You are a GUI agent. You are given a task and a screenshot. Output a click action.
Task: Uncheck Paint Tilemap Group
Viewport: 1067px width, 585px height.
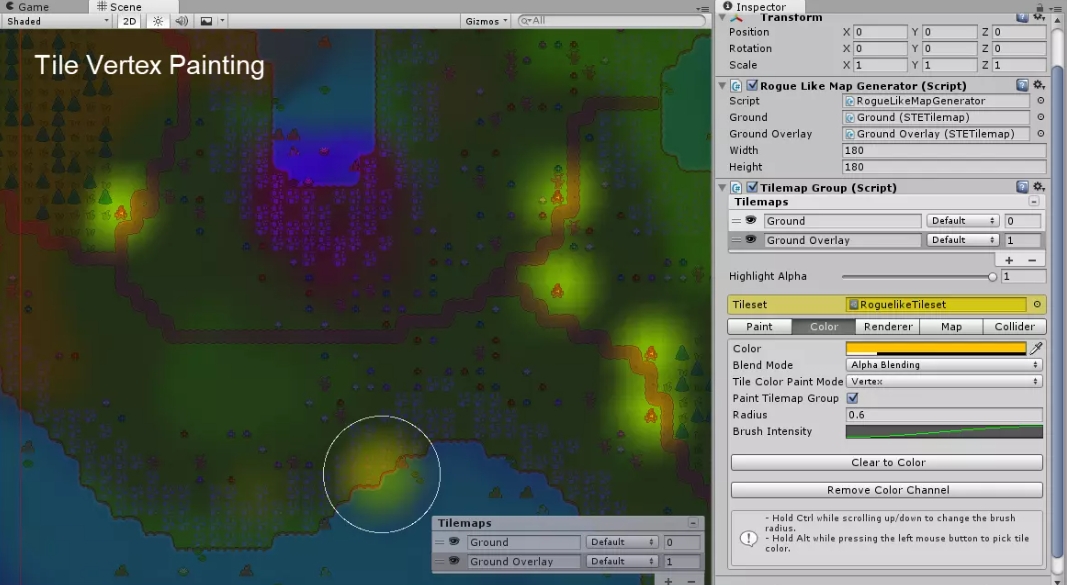click(853, 398)
